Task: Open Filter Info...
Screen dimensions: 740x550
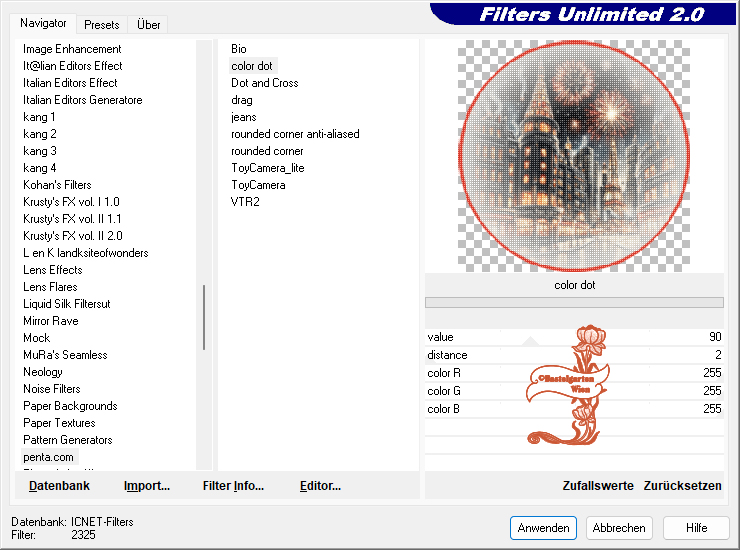Action: (x=233, y=486)
